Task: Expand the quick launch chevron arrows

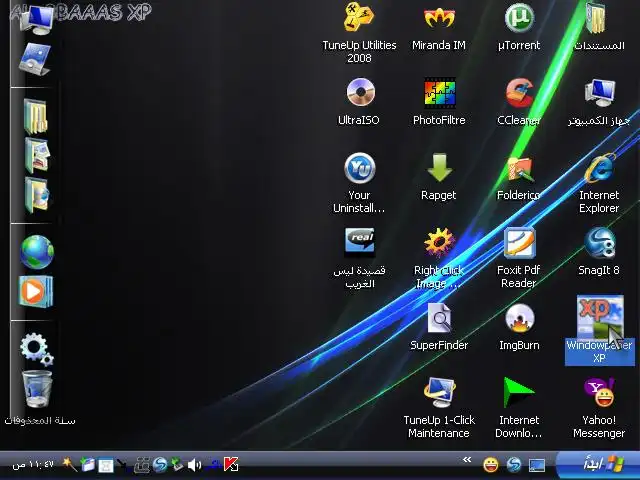Action: pos(467,460)
